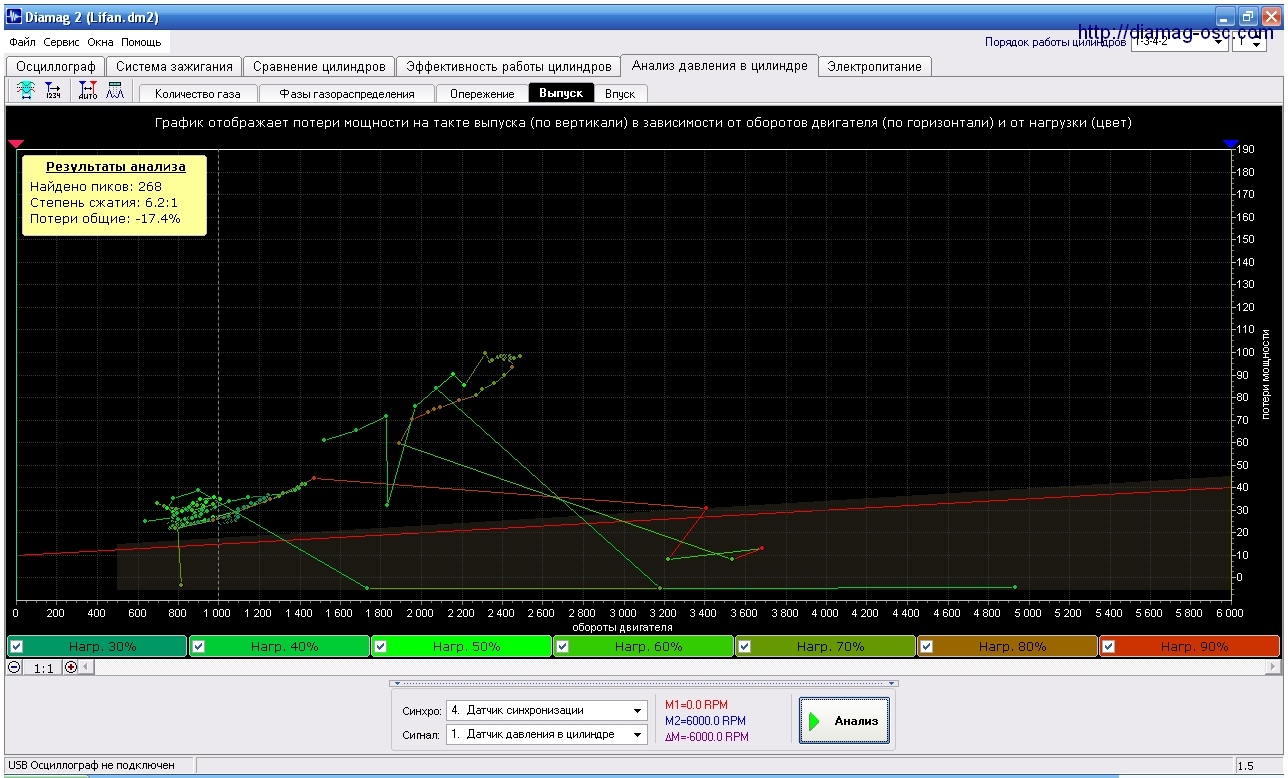The image size is (1288, 778).
Task: Click the M2=6000.0 RPM marker readout
Action: click(x=705, y=721)
